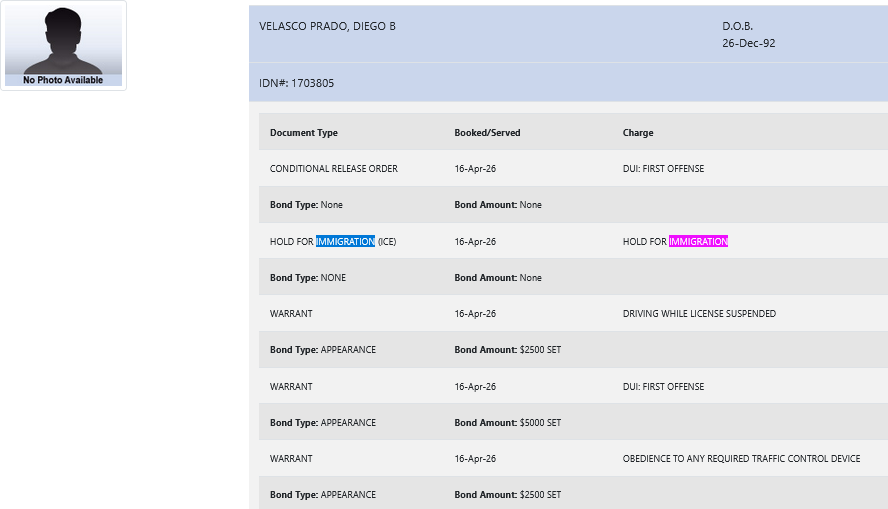Click the OBEDIENCE TO ANY REQUIRED TRAFFIC CONTROL DEVICE charge
The width and height of the screenshot is (888, 509).
pyautogui.click(x=741, y=459)
